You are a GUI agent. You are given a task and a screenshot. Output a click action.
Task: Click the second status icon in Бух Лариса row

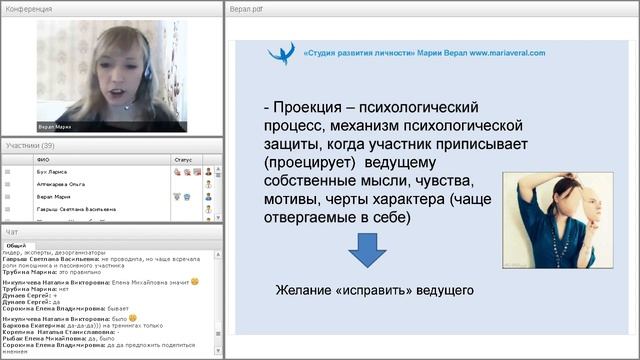187,172
